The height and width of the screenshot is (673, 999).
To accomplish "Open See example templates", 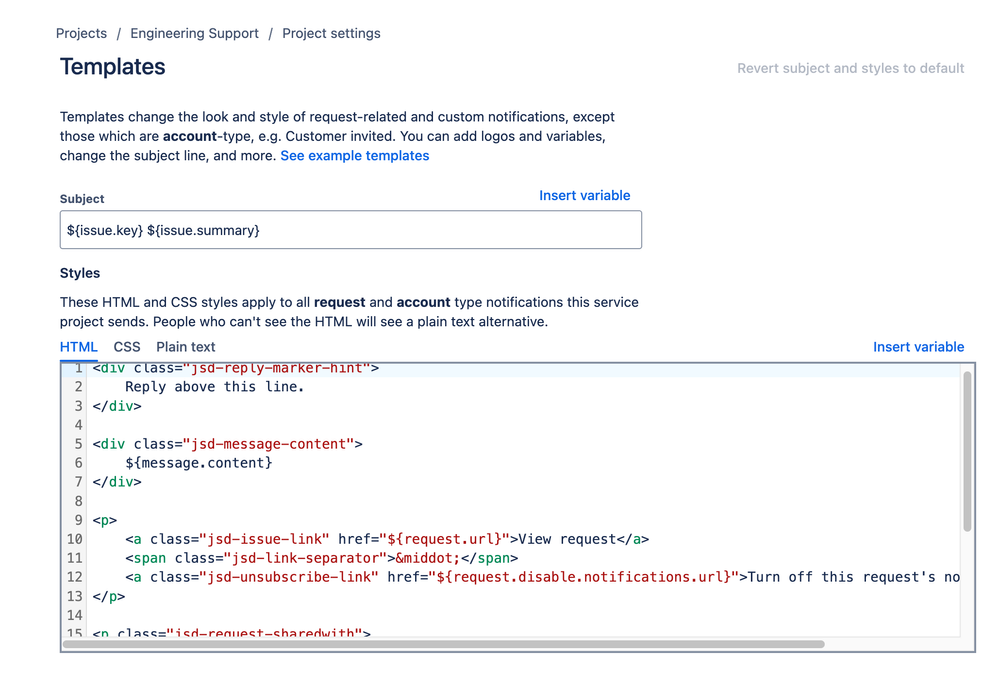I will click(354, 155).
